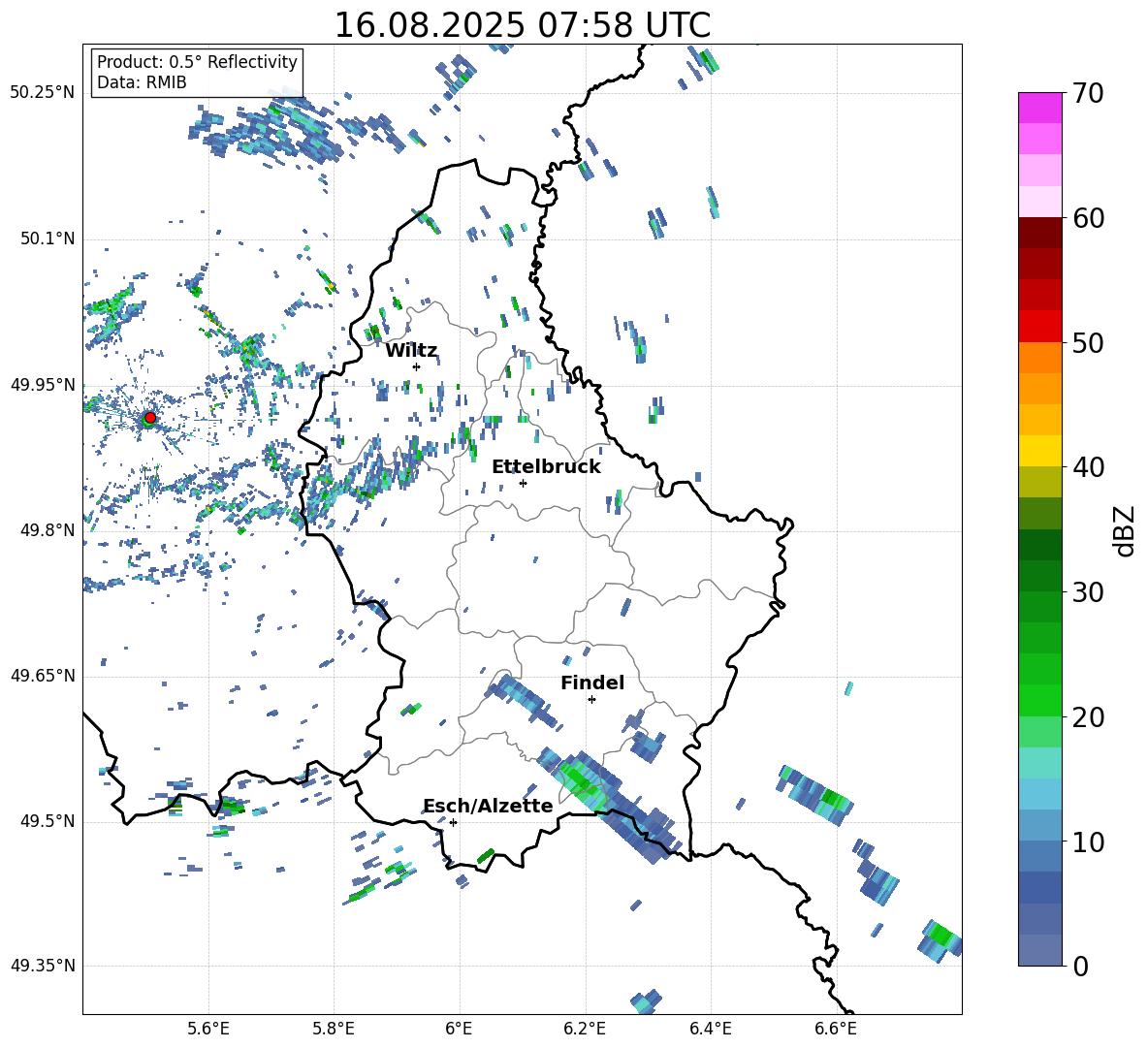
Task: Click the bright green colorbar segment at 20
Action: (x=1039, y=700)
